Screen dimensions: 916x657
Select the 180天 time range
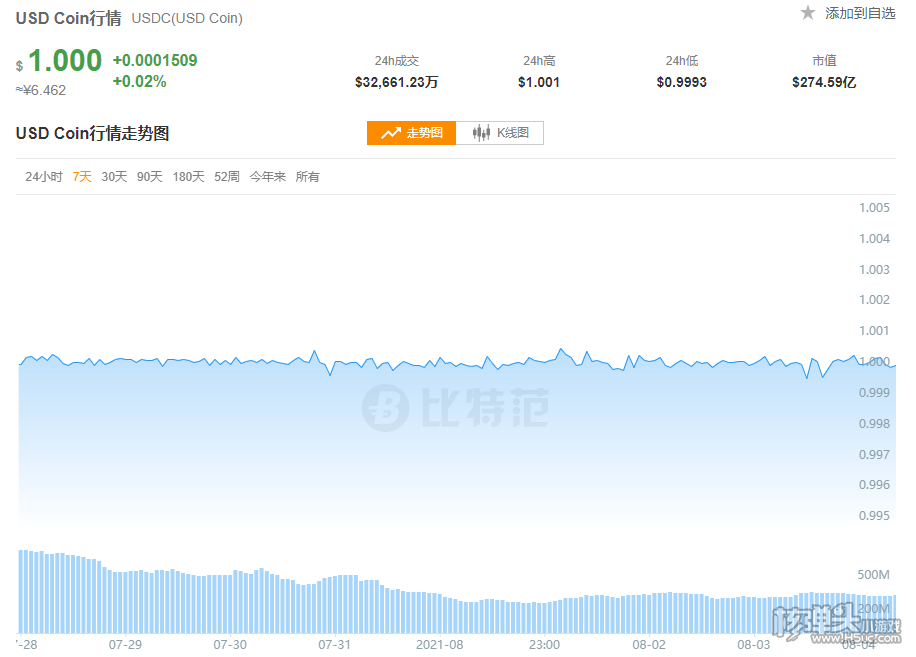[188, 176]
